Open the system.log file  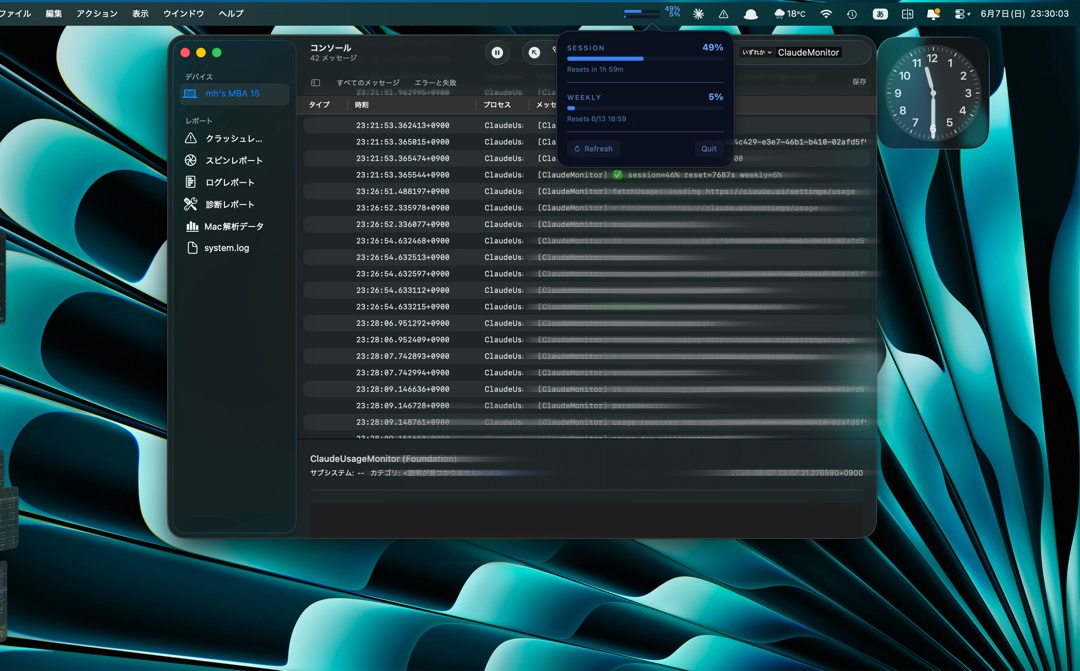coord(226,248)
